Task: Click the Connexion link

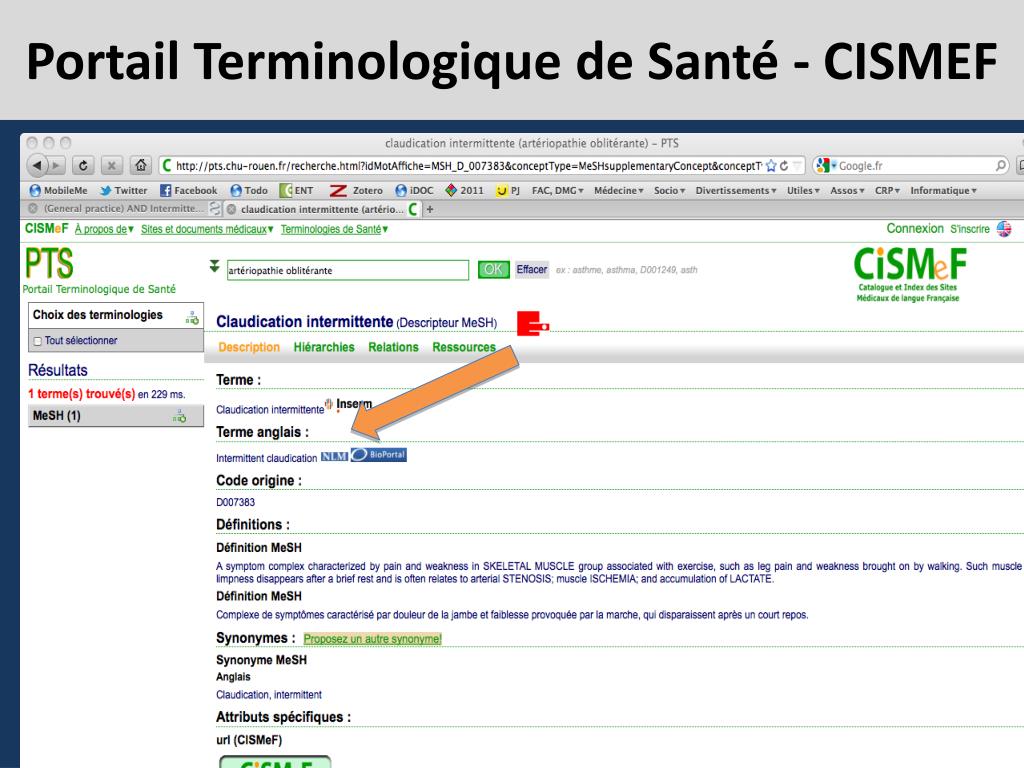Action: tap(915, 229)
